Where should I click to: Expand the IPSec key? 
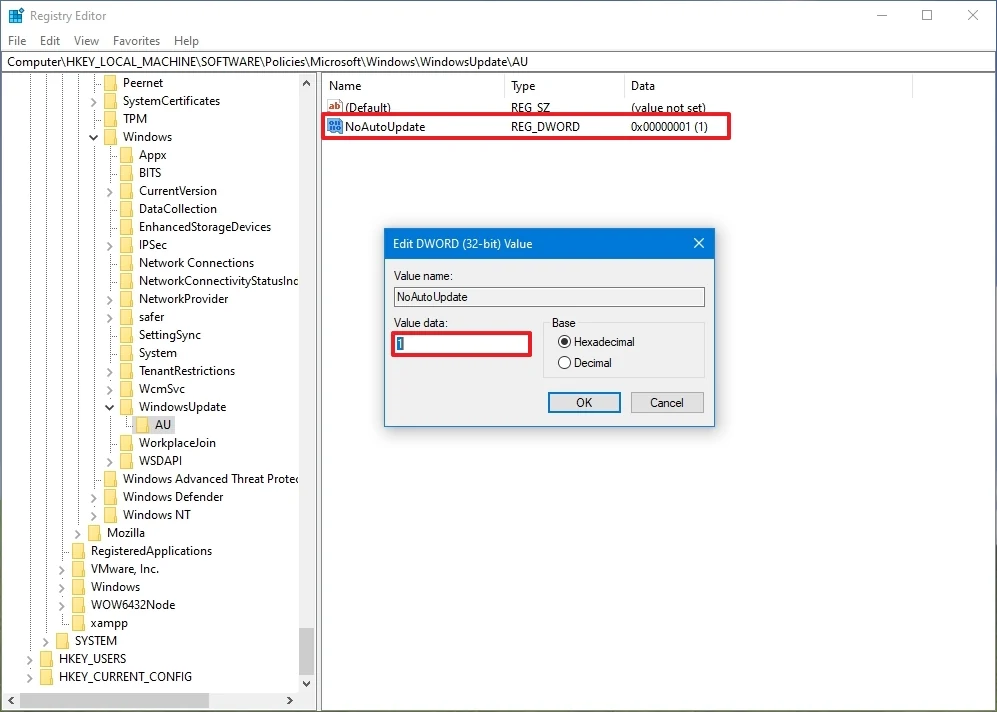[x=109, y=245]
